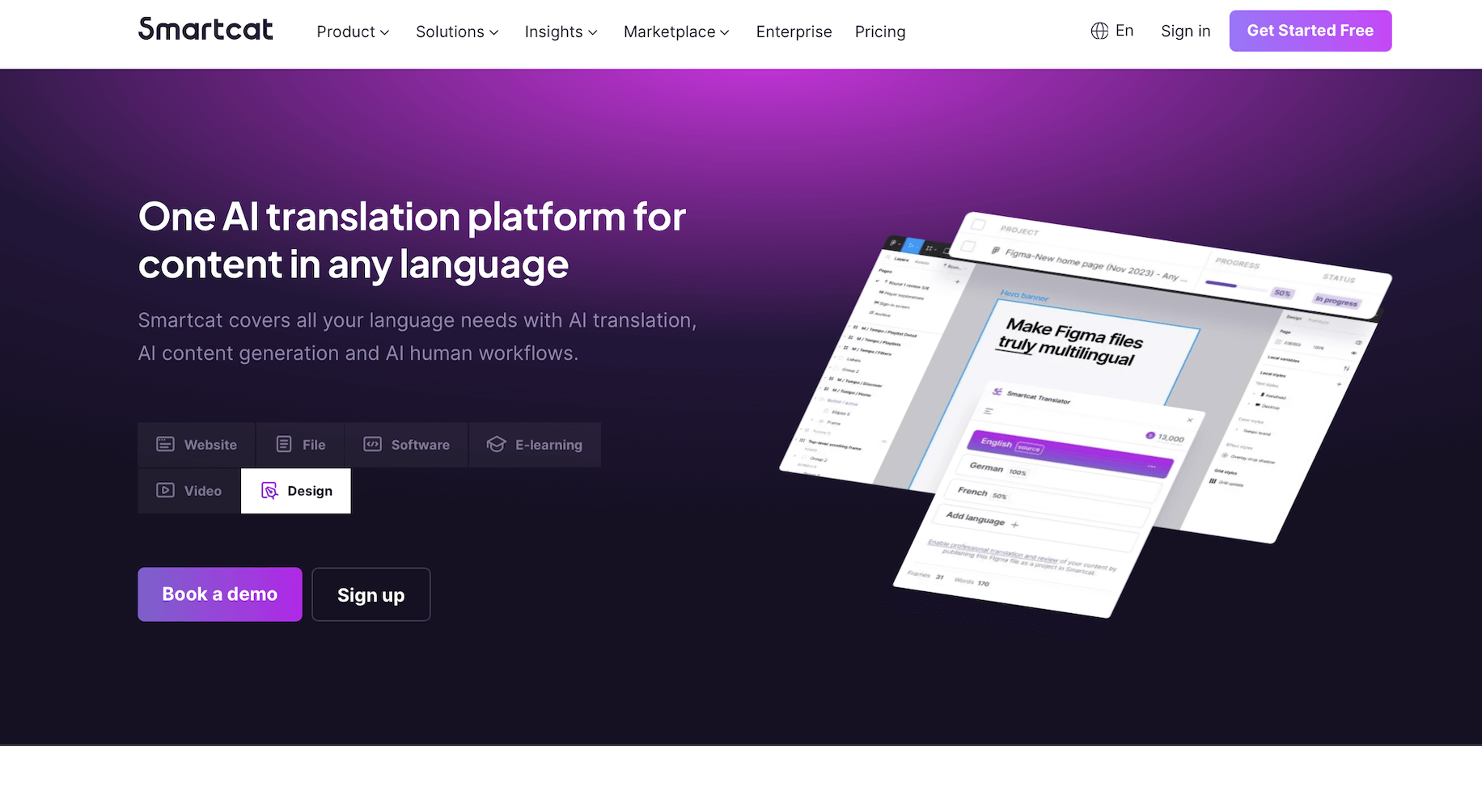Expand the Insights chevron arrow
Image resolution: width=1482 pixels, height=812 pixels.
pyautogui.click(x=593, y=32)
